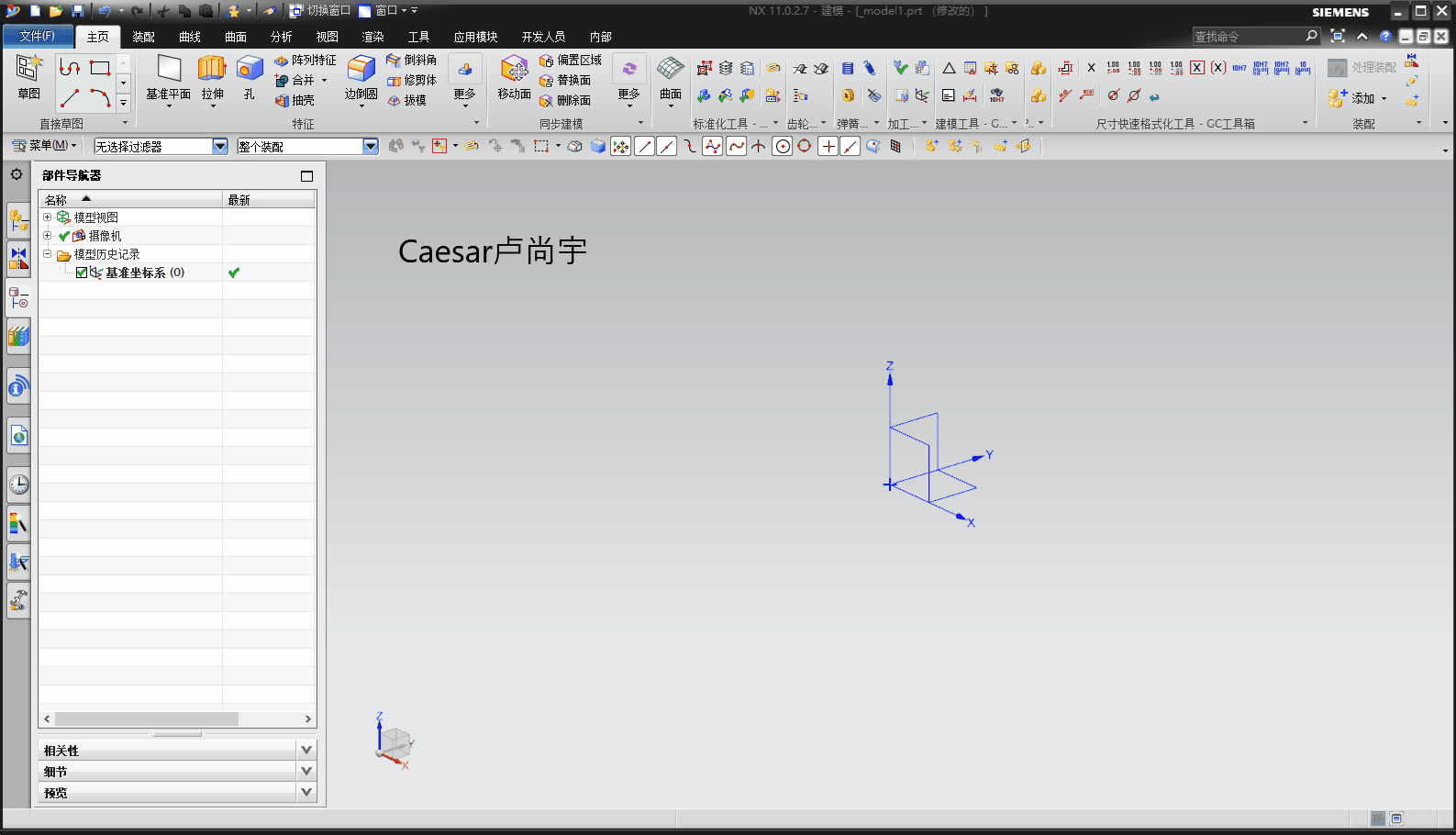Switch to the 分析 ribbon tab

(282, 37)
